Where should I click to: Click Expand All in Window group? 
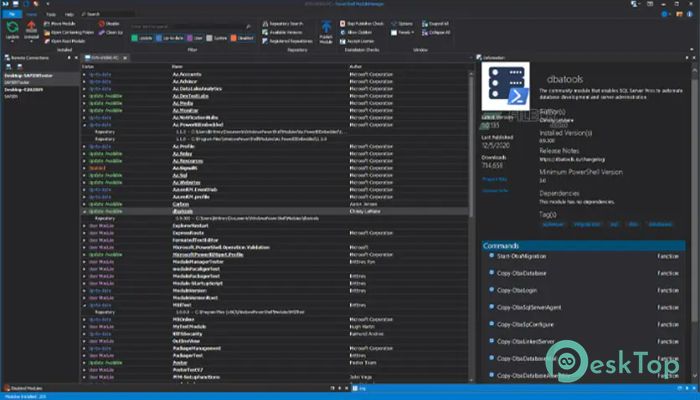tap(435, 24)
